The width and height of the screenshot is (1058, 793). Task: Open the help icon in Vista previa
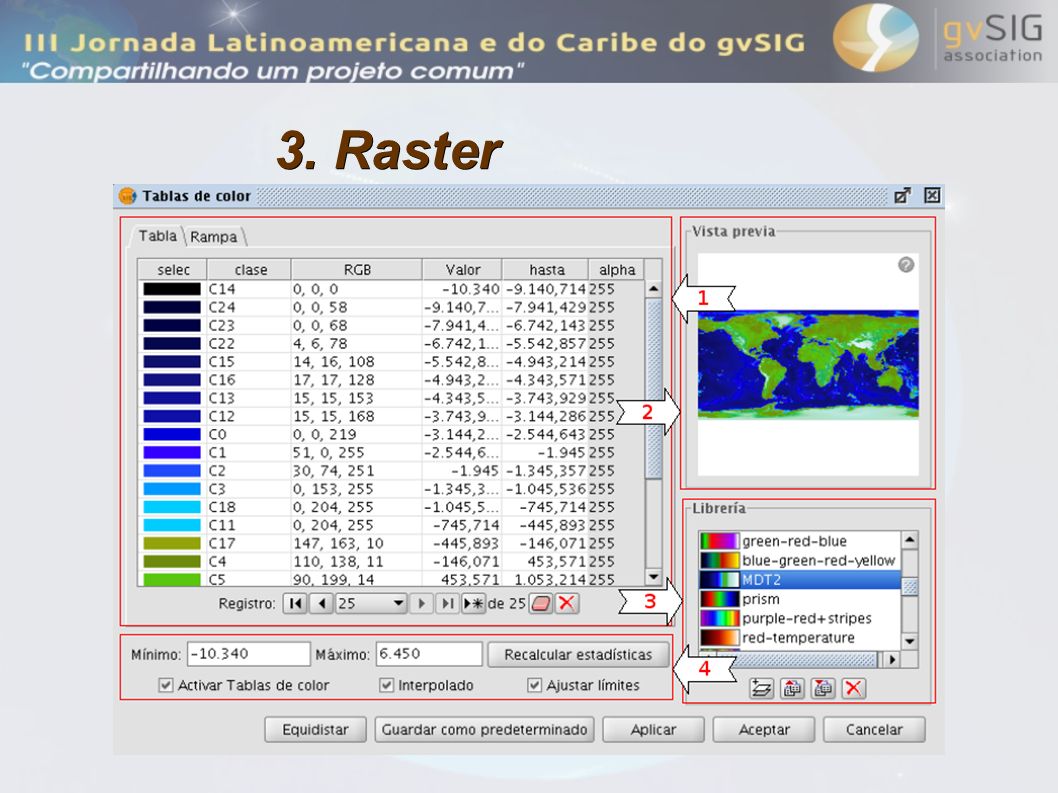[906, 265]
